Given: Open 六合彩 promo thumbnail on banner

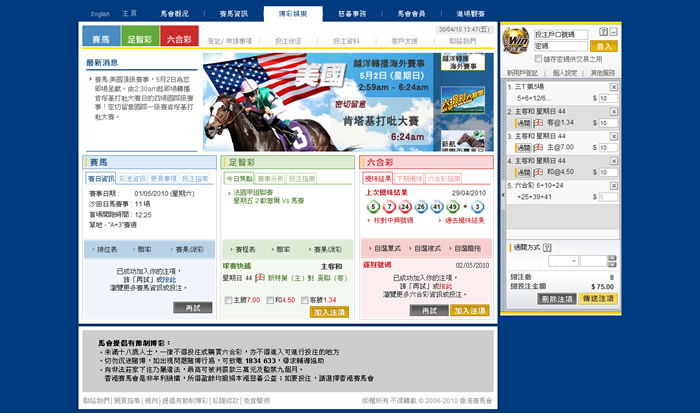Looking at the screenshot, I should [463, 100].
